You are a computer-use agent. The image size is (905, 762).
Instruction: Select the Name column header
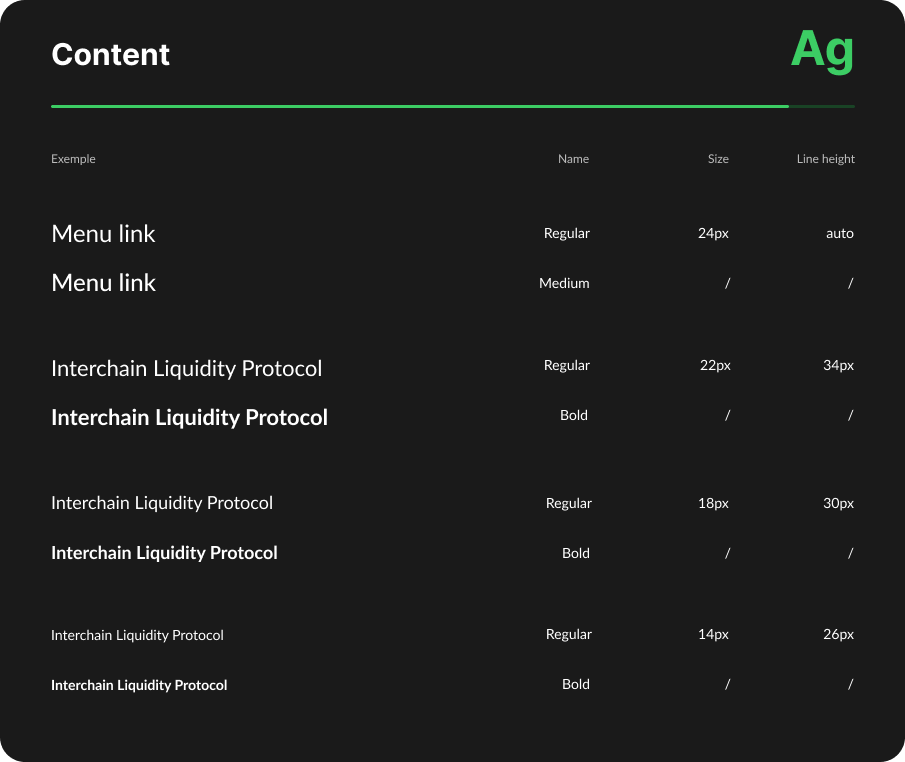click(x=573, y=159)
